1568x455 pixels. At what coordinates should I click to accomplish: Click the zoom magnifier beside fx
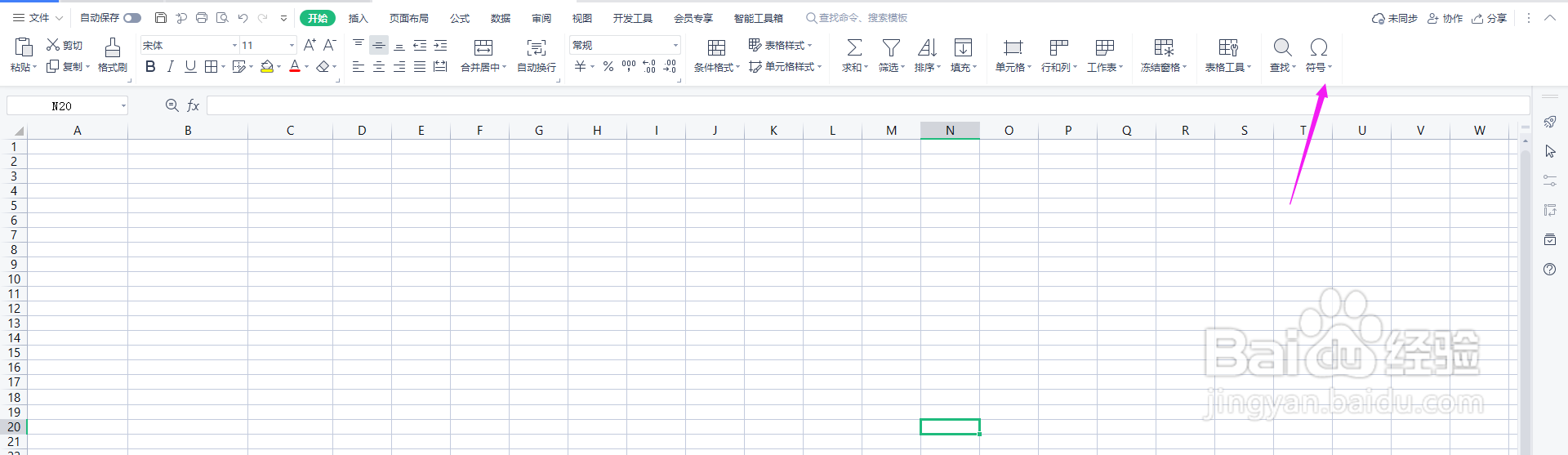171,105
